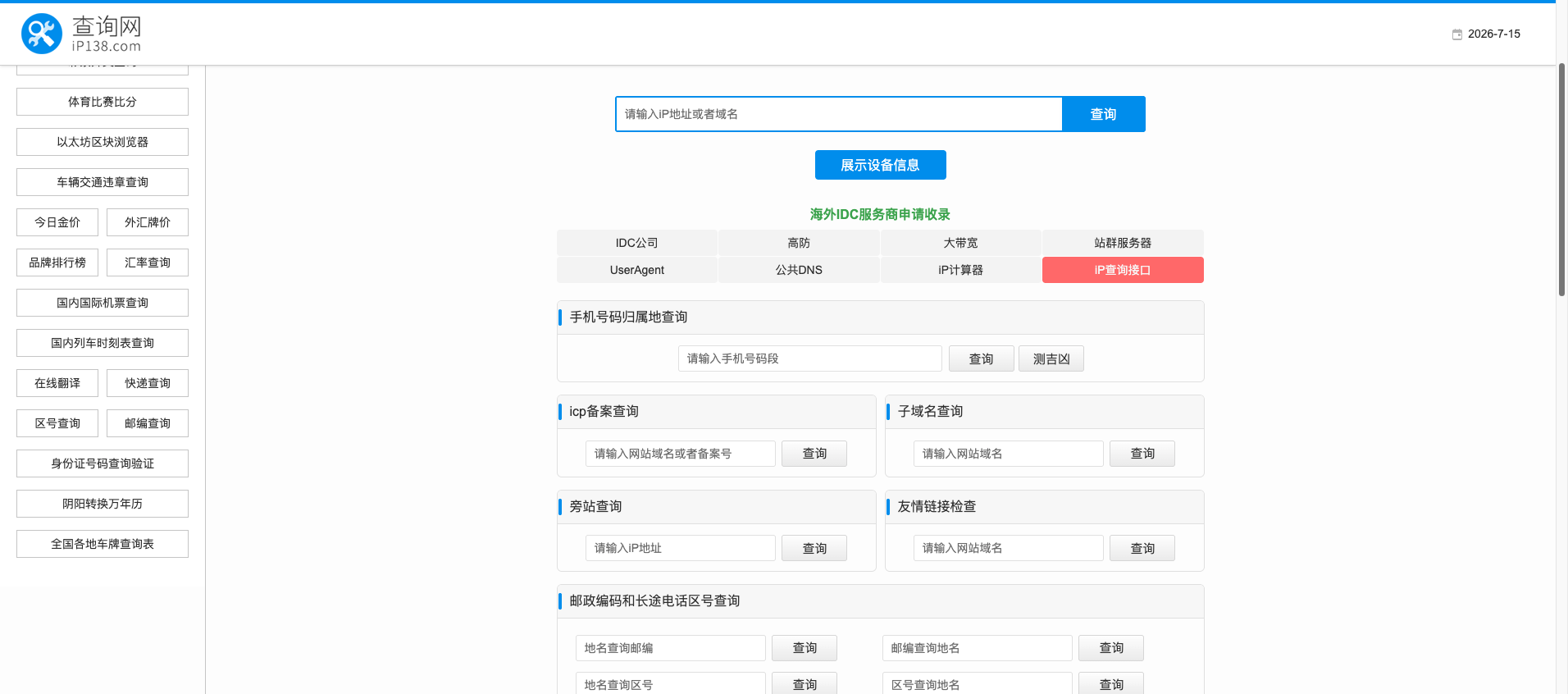Viewport: 1568px width, 694px height.
Task: Click 查询 in the 旁站查询 section
Action: tap(814, 548)
